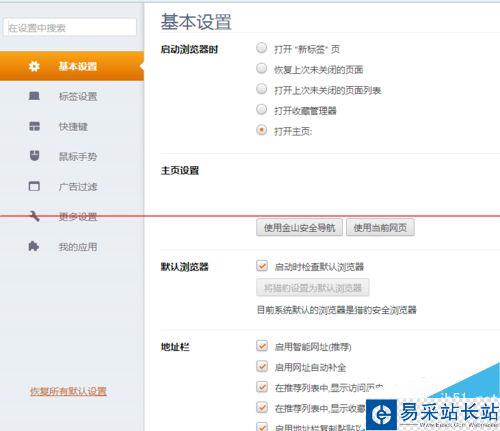Toggle 启用网址自动补全 checkbox
The image size is (500, 431).
tap(262, 366)
